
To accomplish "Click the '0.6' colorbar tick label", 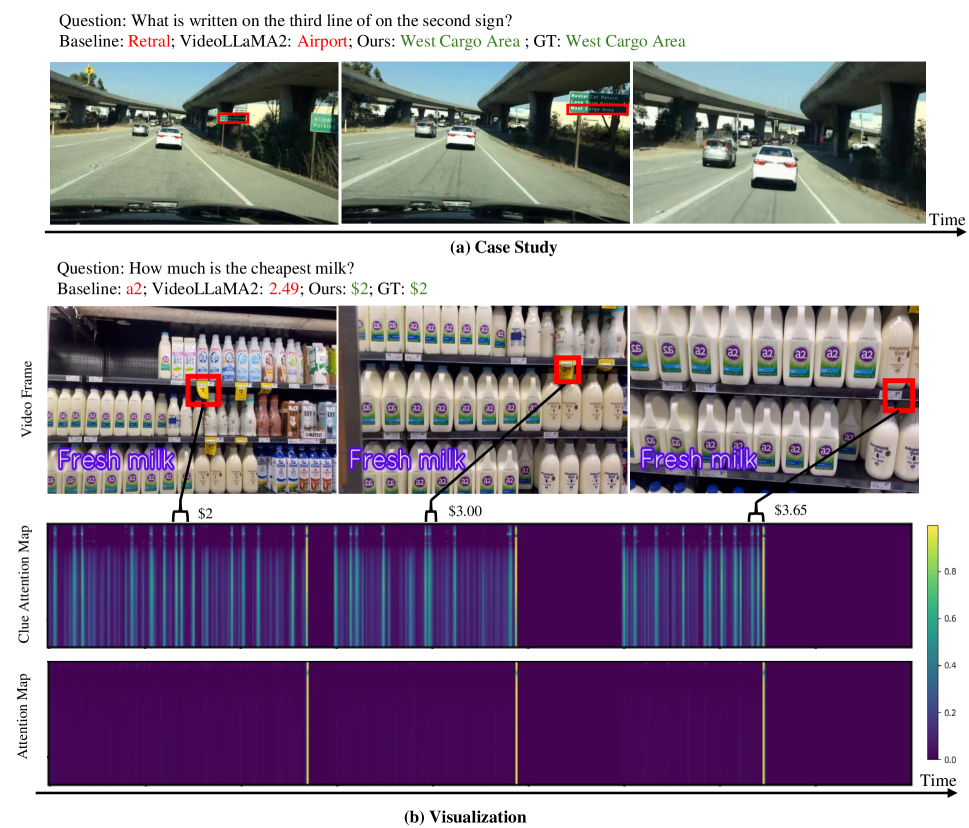I will coord(950,619).
